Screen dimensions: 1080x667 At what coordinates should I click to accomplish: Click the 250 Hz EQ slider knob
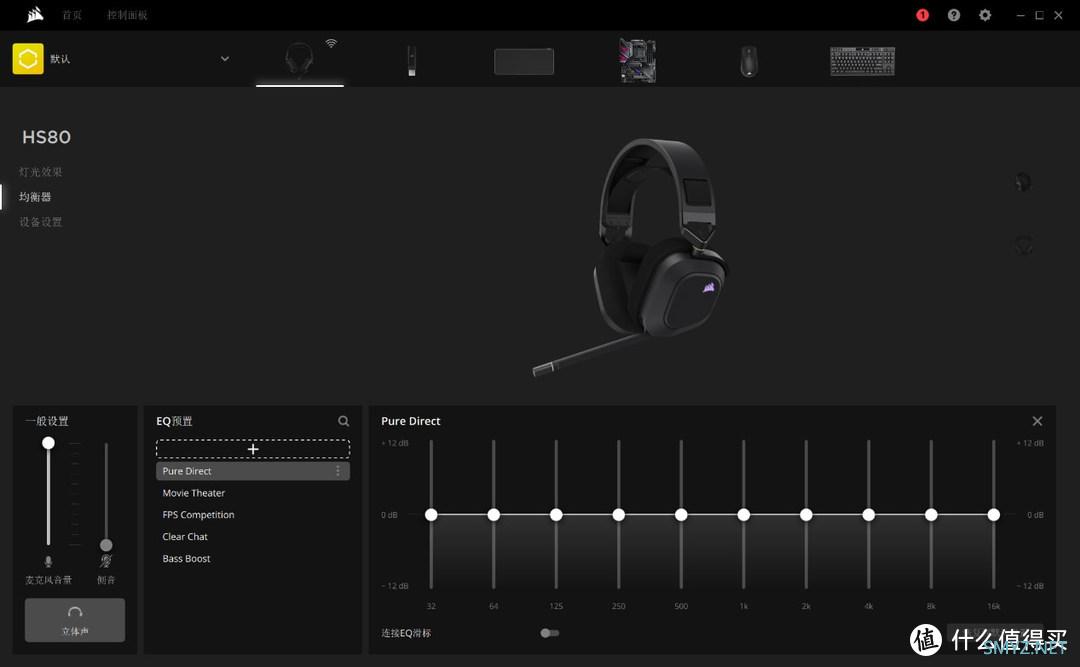[619, 515]
